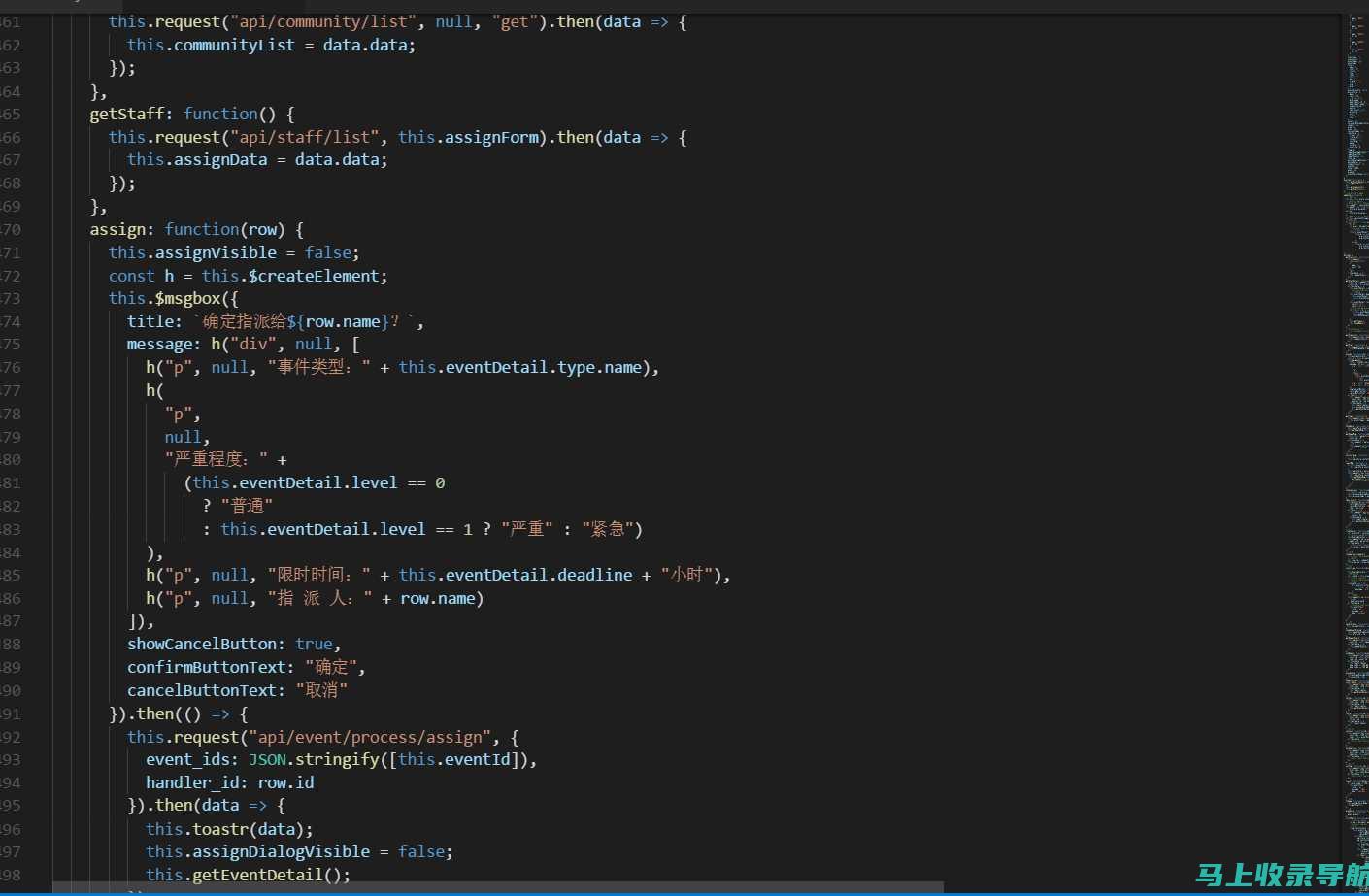The height and width of the screenshot is (896, 1369).
Task: Click this.eventDetail.deadline expression
Action: (516, 575)
